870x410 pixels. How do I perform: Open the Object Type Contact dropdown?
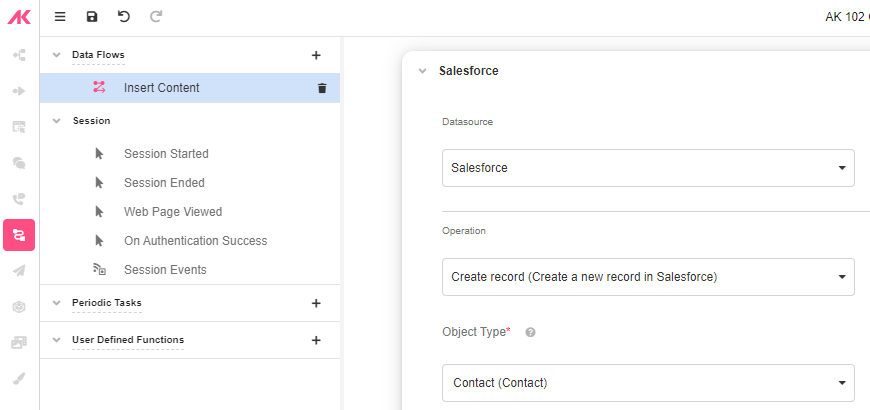click(648, 383)
